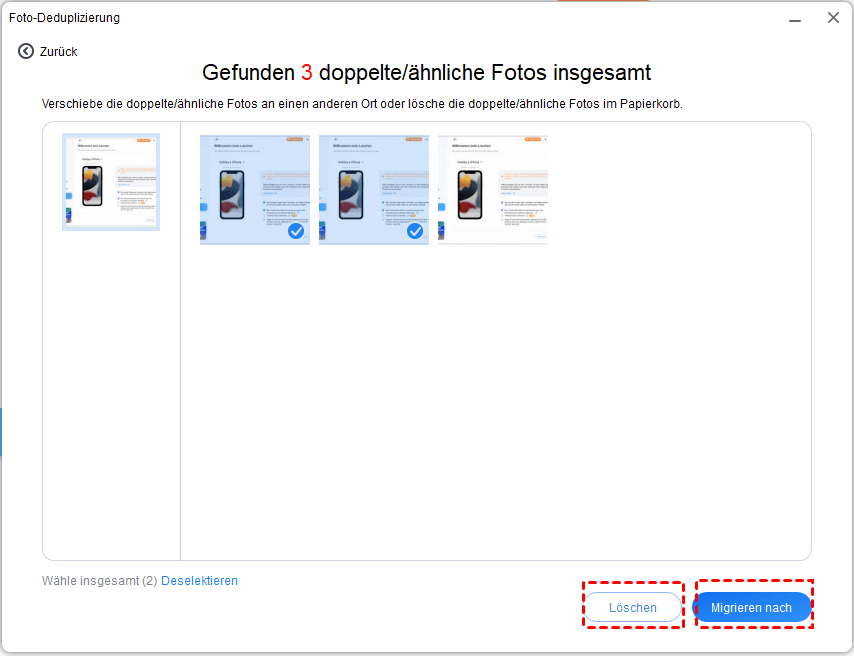
Task: Uncheck the blue checkmark on second duplicate photo
Action: (415, 231)
